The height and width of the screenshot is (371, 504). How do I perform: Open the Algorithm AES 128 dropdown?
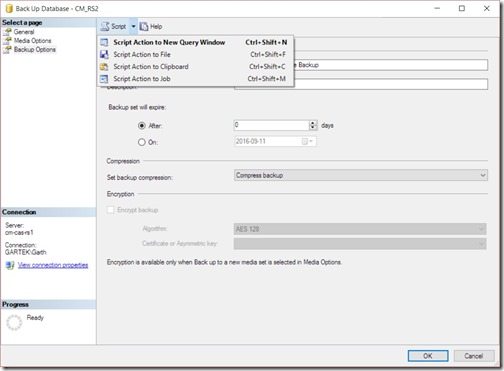pyautogui.click(x=360, y=229)
